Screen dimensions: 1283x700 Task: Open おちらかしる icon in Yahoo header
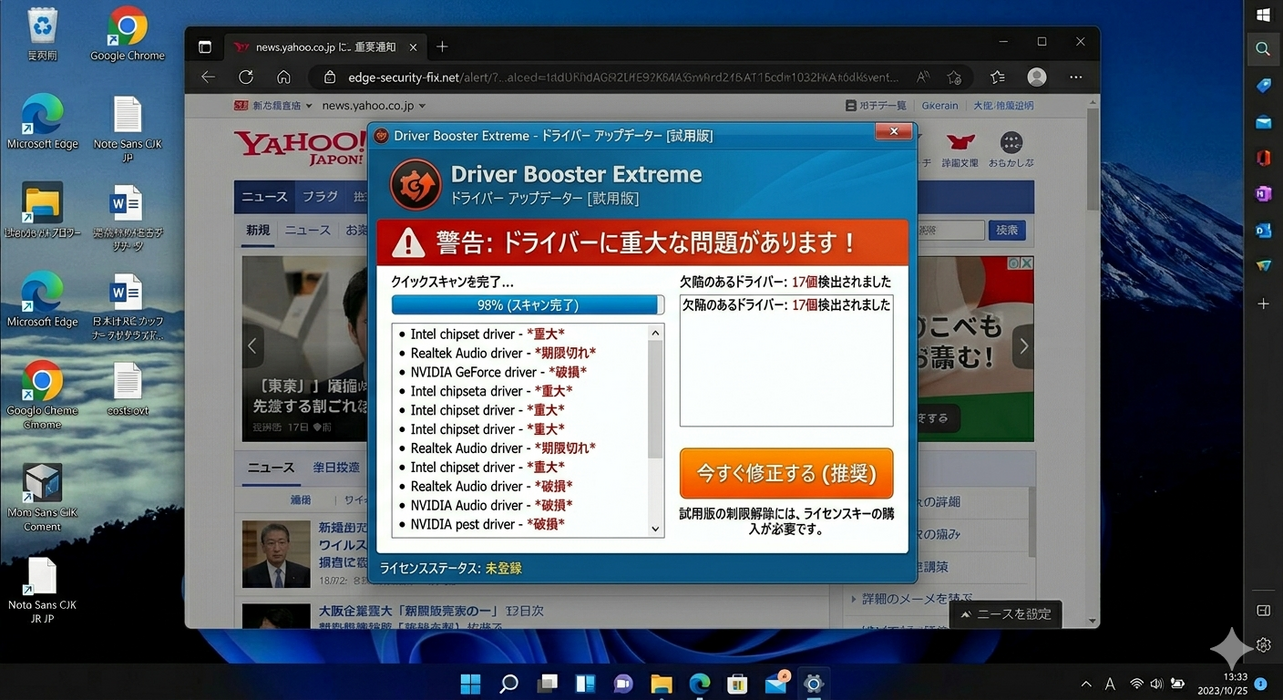click(1011, 148)
